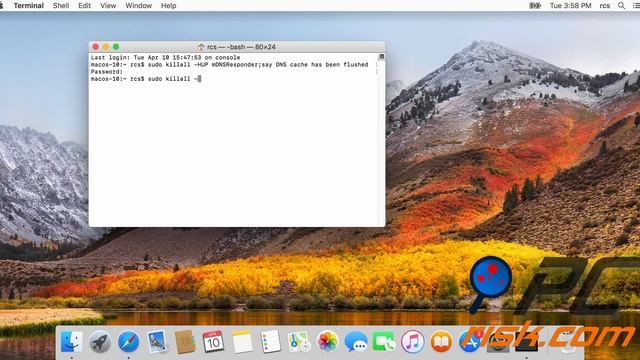This screenshot has height=360, width=640.
Task: Open the Terminal application menu
Action: coord(29,6)
